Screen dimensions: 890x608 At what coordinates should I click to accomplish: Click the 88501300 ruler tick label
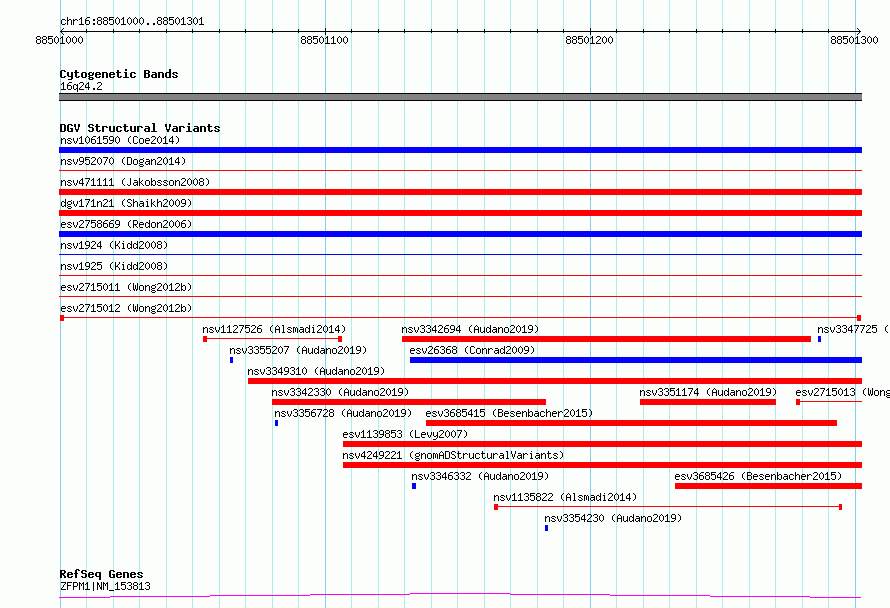point(854,41)
